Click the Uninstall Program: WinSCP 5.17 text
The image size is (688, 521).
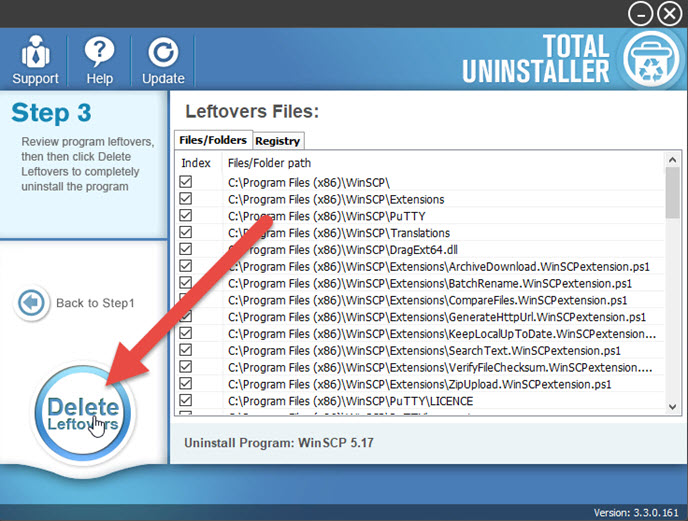tap(279, 442)
